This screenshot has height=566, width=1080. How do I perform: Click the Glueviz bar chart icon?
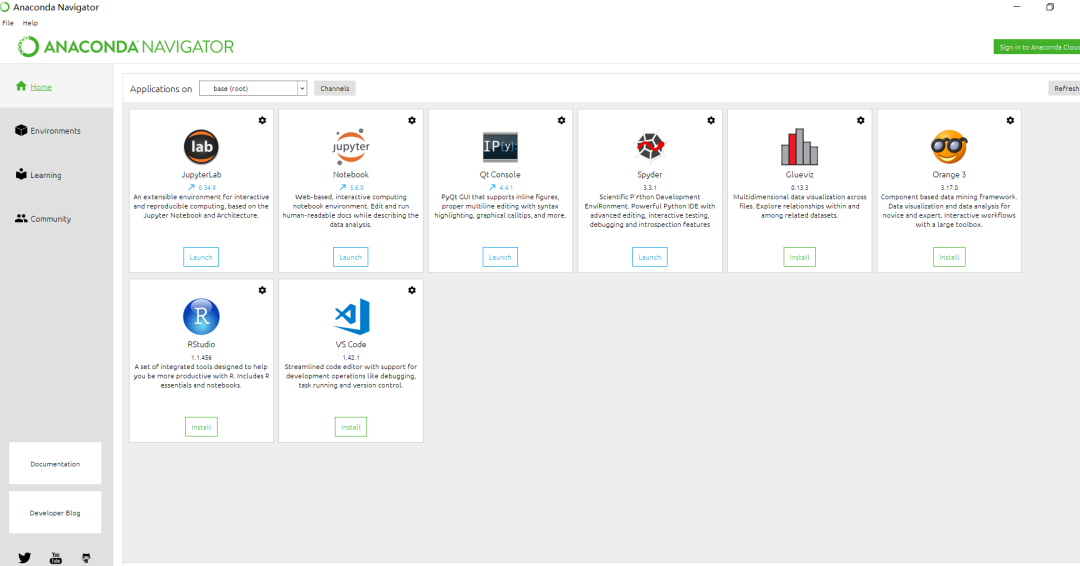(x=799, y=147)
